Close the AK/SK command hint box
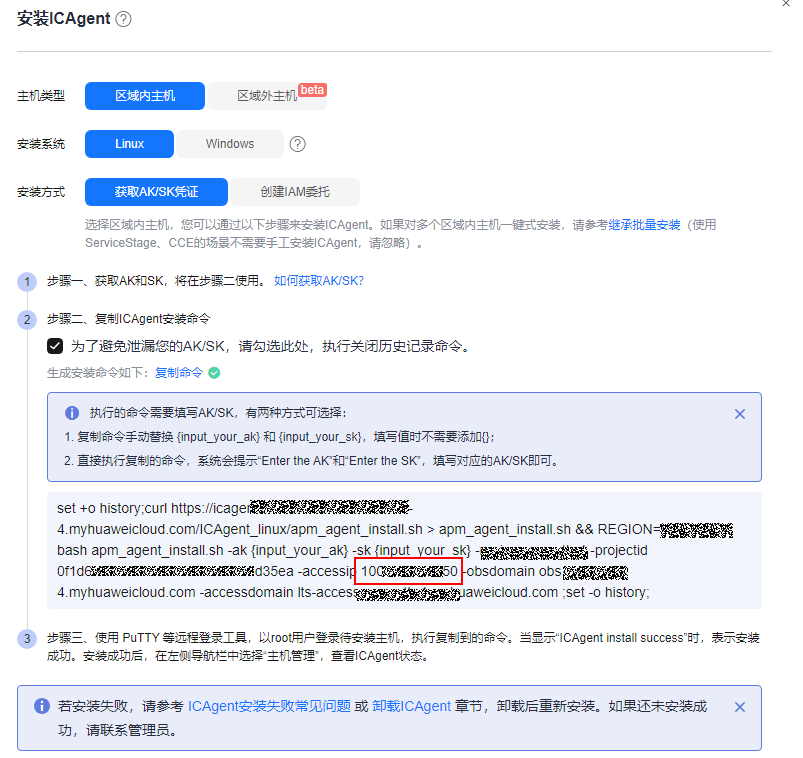The image size is (803, 758). [x=740, y=414]
